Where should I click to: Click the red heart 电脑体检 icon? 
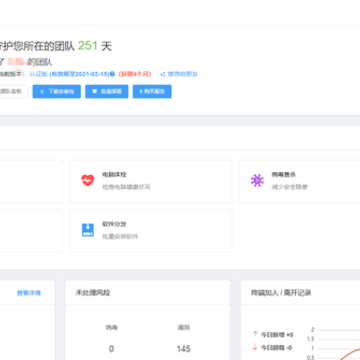tap(88, 181)
